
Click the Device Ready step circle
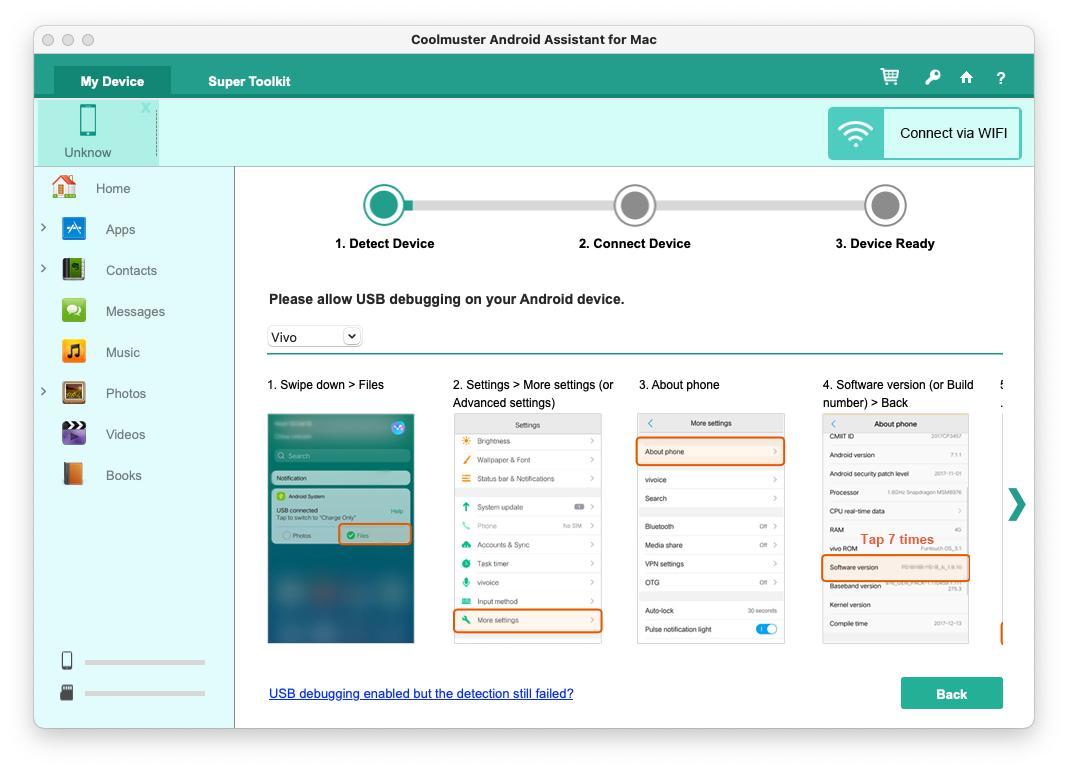pyautogui.click(x=885, y=205)
